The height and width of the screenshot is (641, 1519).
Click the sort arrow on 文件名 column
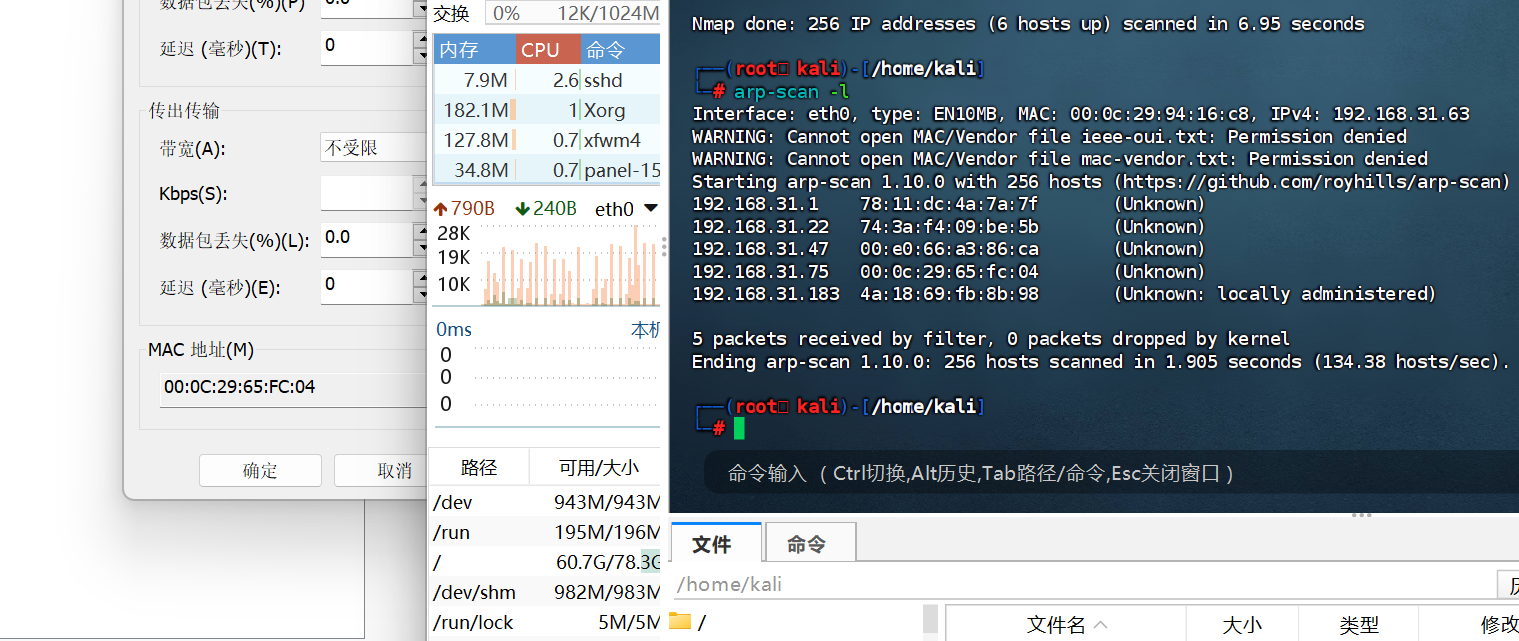coord(1101,626)
